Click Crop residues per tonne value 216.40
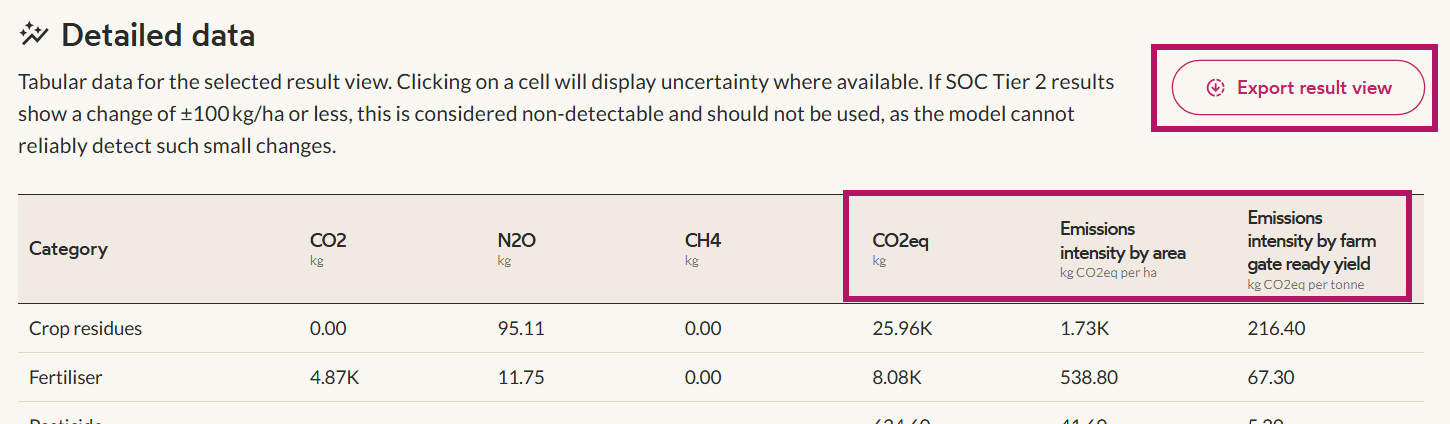 coord(1276,328)
